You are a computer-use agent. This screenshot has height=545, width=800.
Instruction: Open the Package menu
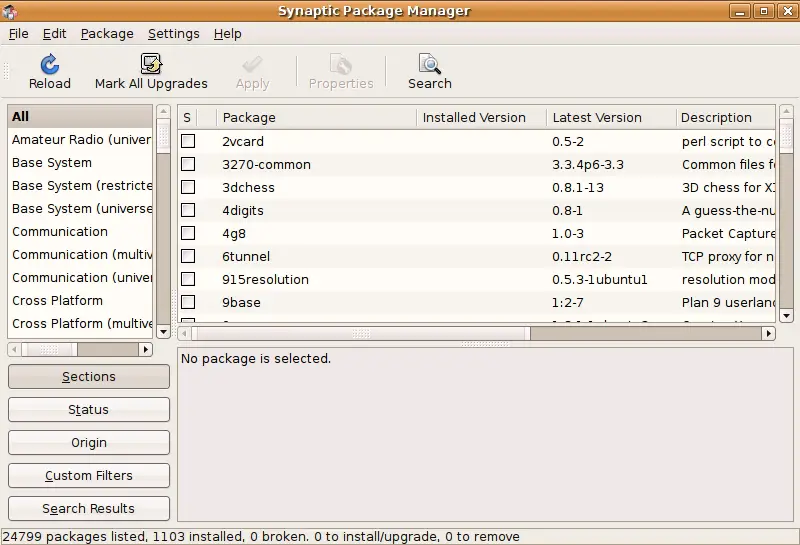tap(107, 34)
